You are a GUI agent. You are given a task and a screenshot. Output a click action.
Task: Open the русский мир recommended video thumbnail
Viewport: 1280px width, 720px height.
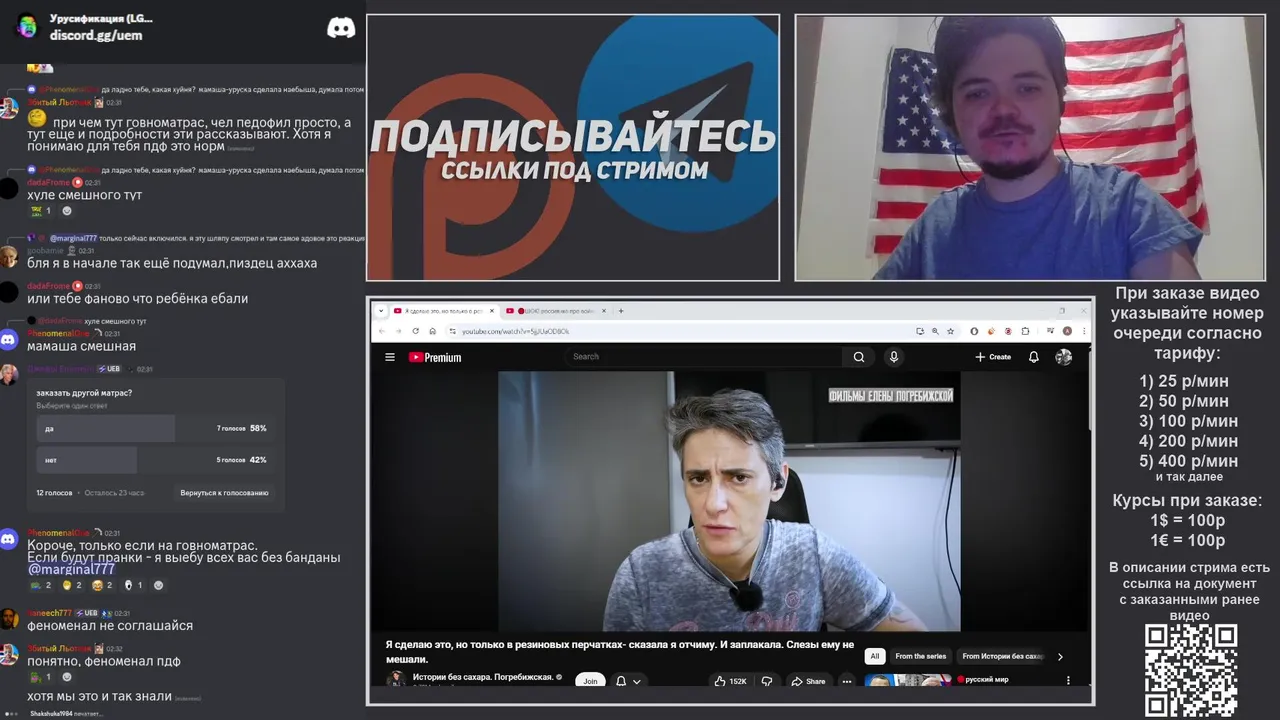click(x=910, y=681)
